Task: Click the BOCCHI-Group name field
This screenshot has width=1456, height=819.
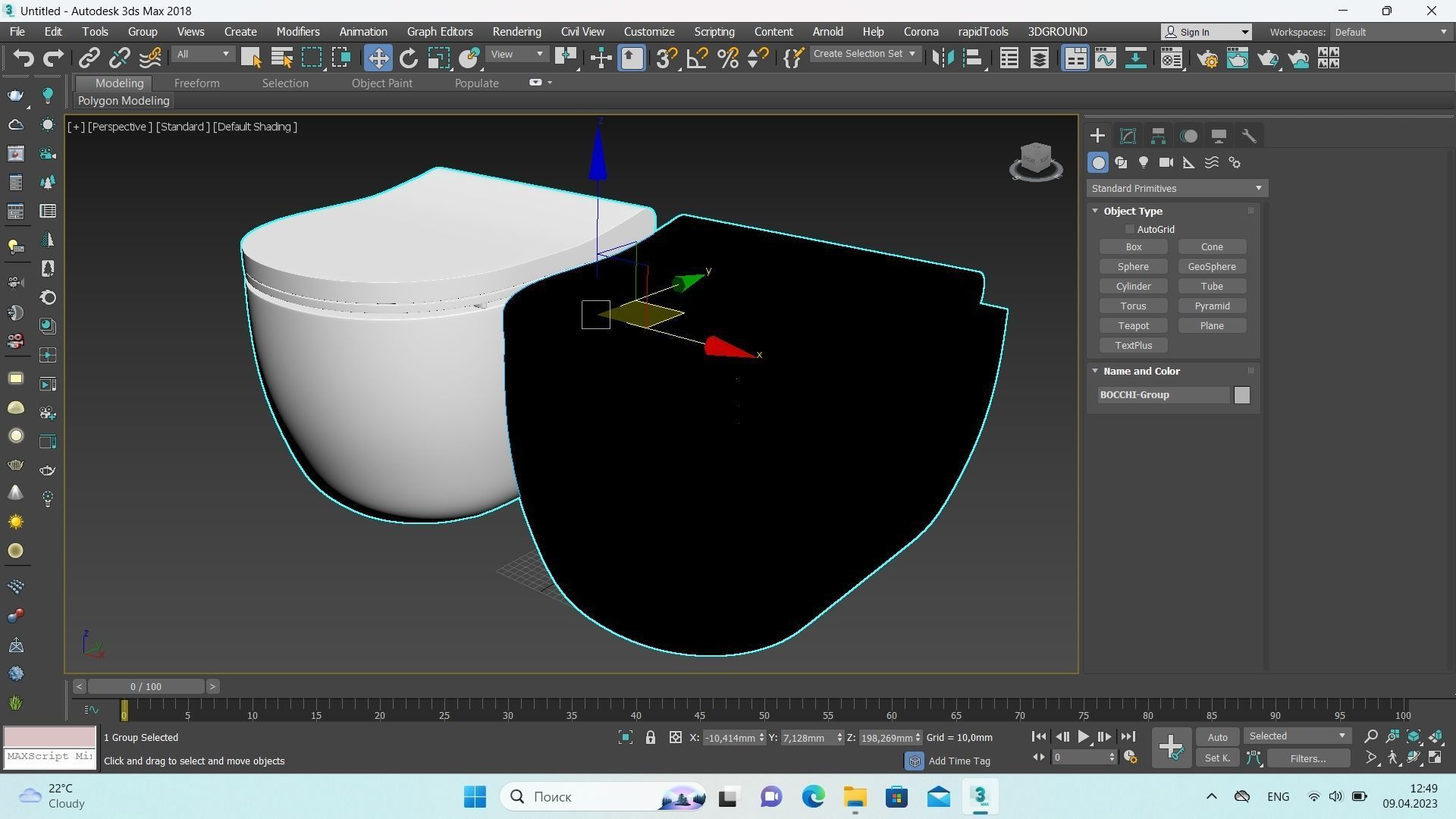Action: coord(1163,395)
